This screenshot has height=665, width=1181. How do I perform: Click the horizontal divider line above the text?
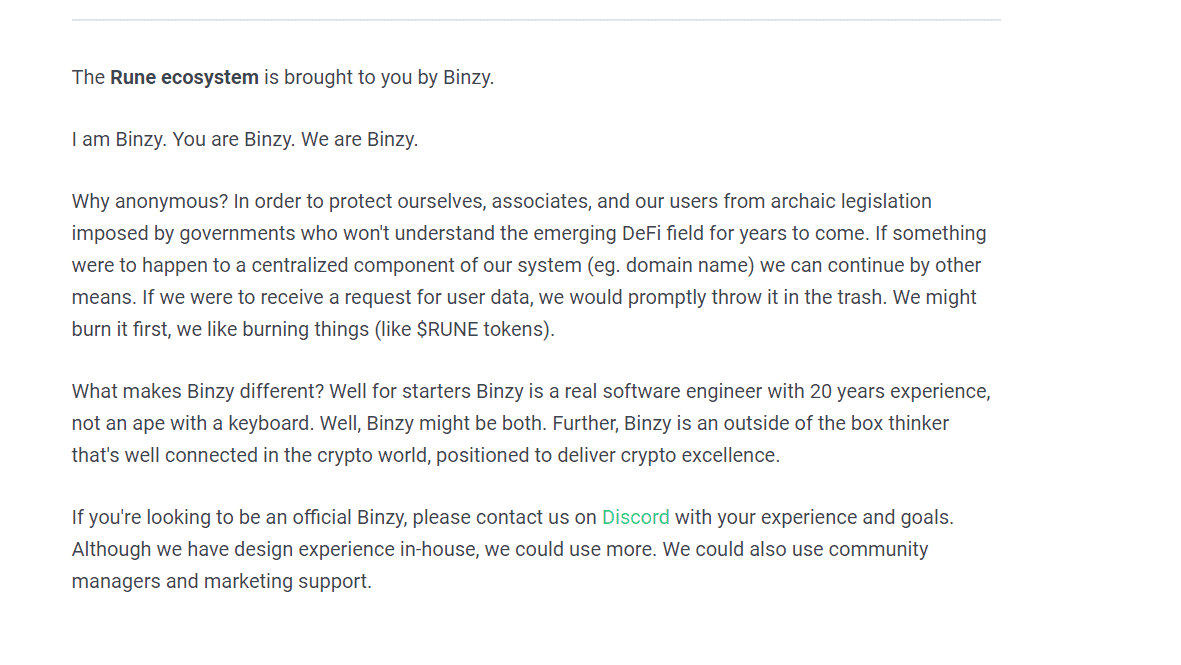point(536,20)
